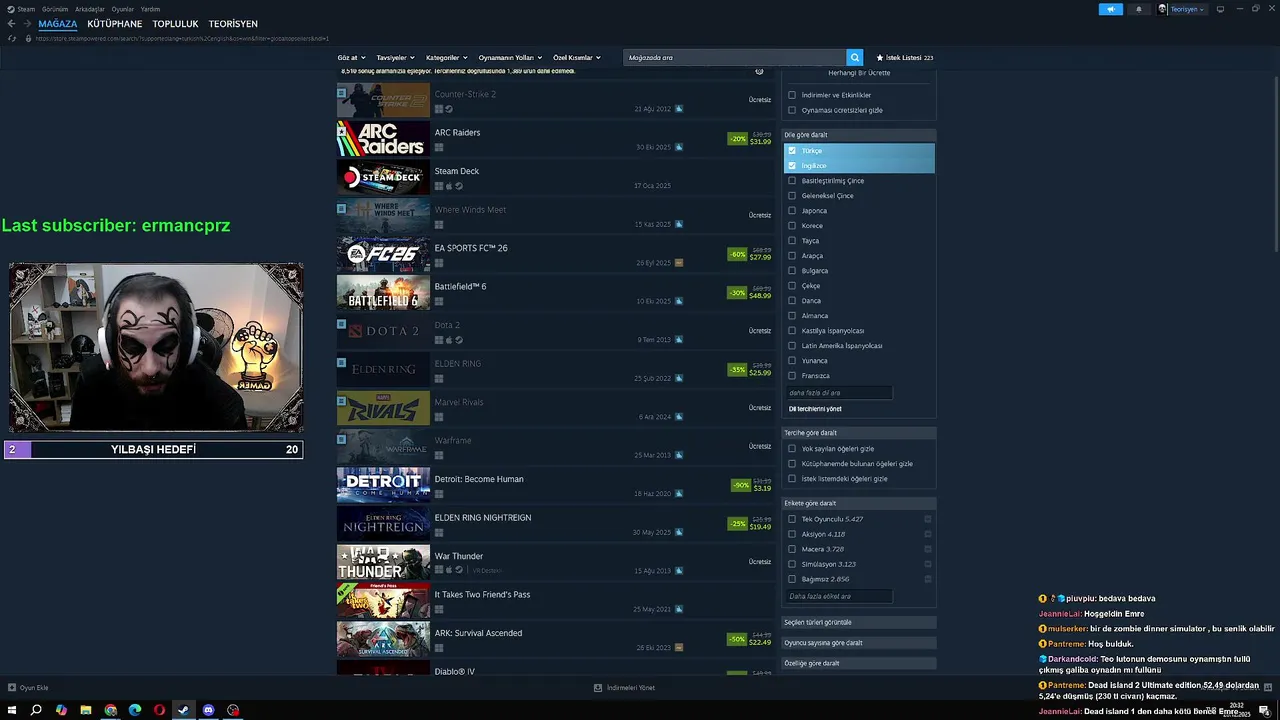Open Windows taskbar search

(x=36, y=710)
